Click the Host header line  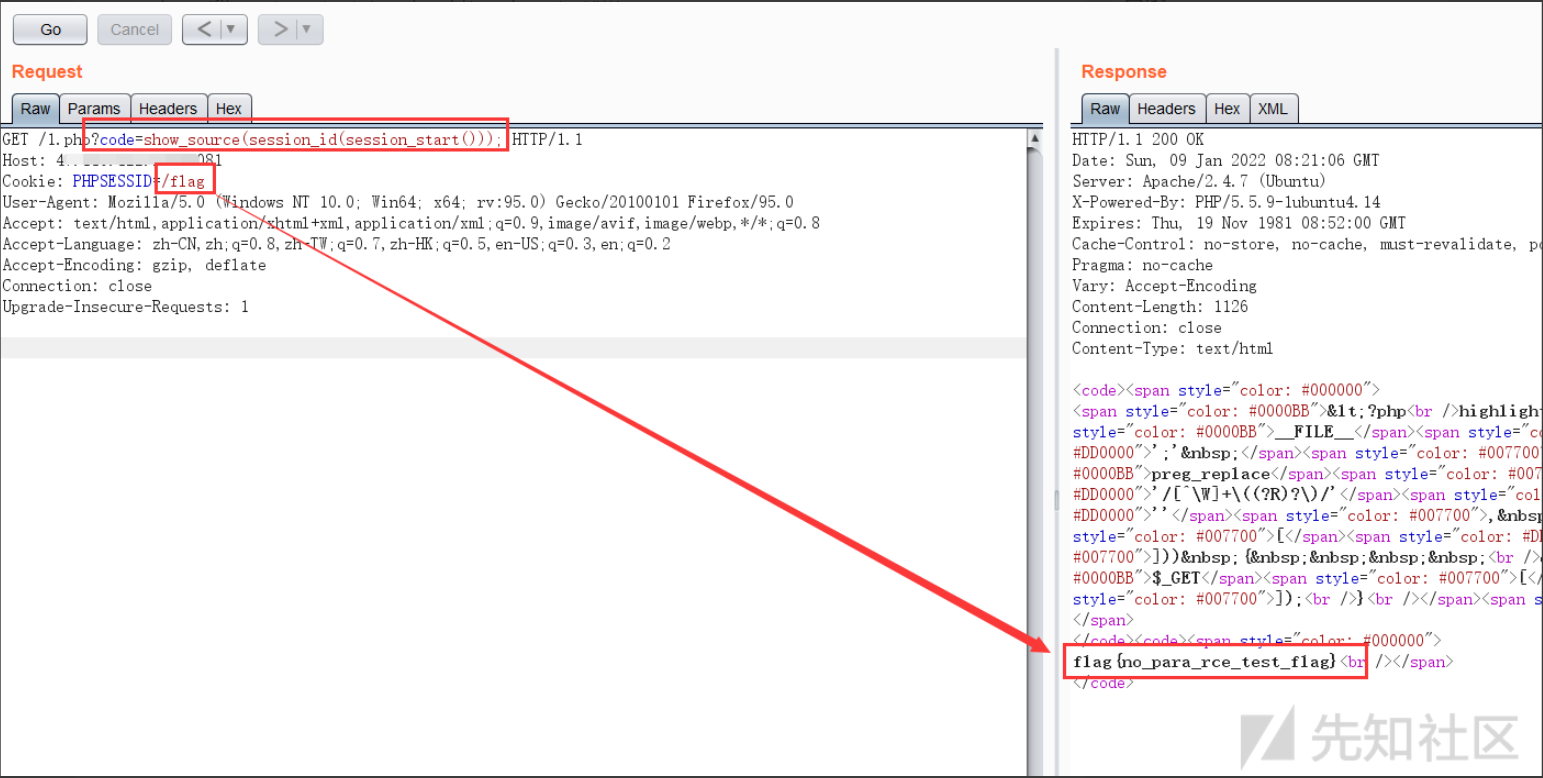pyautogui.click(x=112, y=160)
